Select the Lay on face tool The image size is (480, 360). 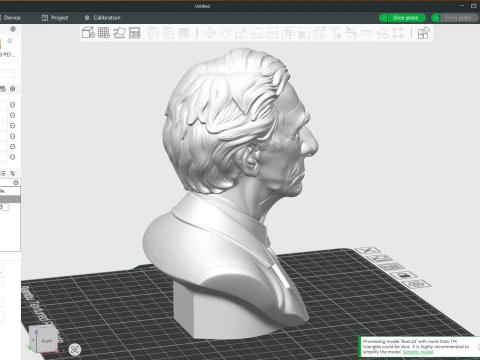(257, 33)
